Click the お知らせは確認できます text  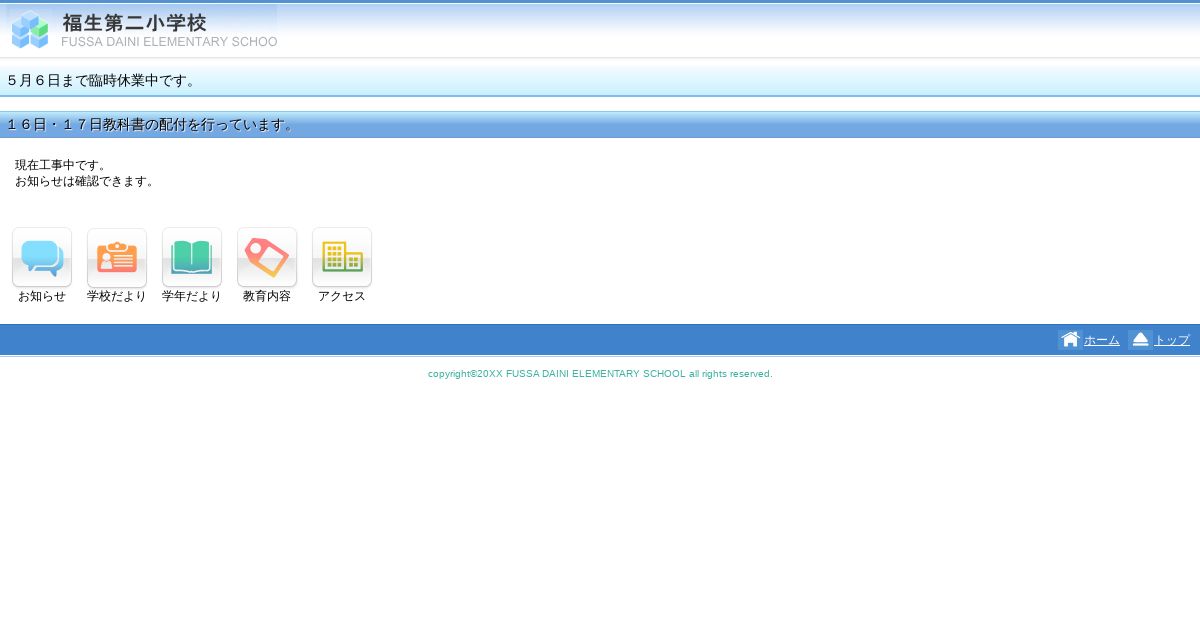(x=86, y=181)
